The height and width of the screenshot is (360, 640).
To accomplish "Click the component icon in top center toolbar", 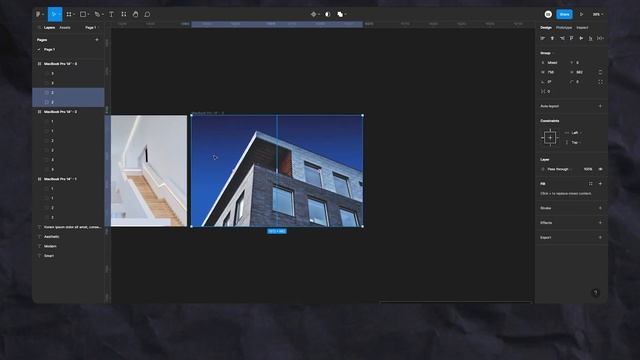I will pos(314,14).
